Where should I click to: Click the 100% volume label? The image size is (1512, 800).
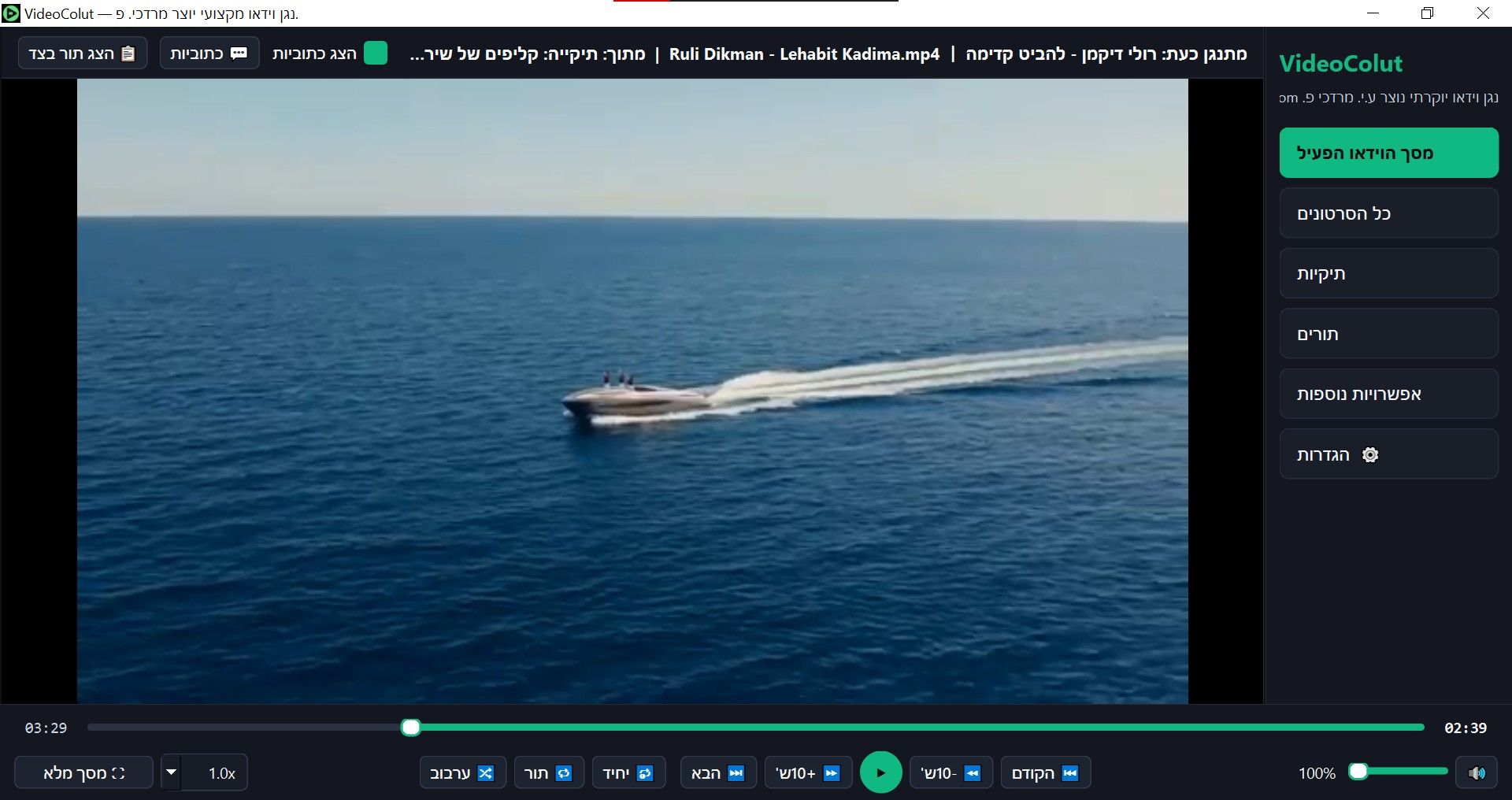[1317, 773]
